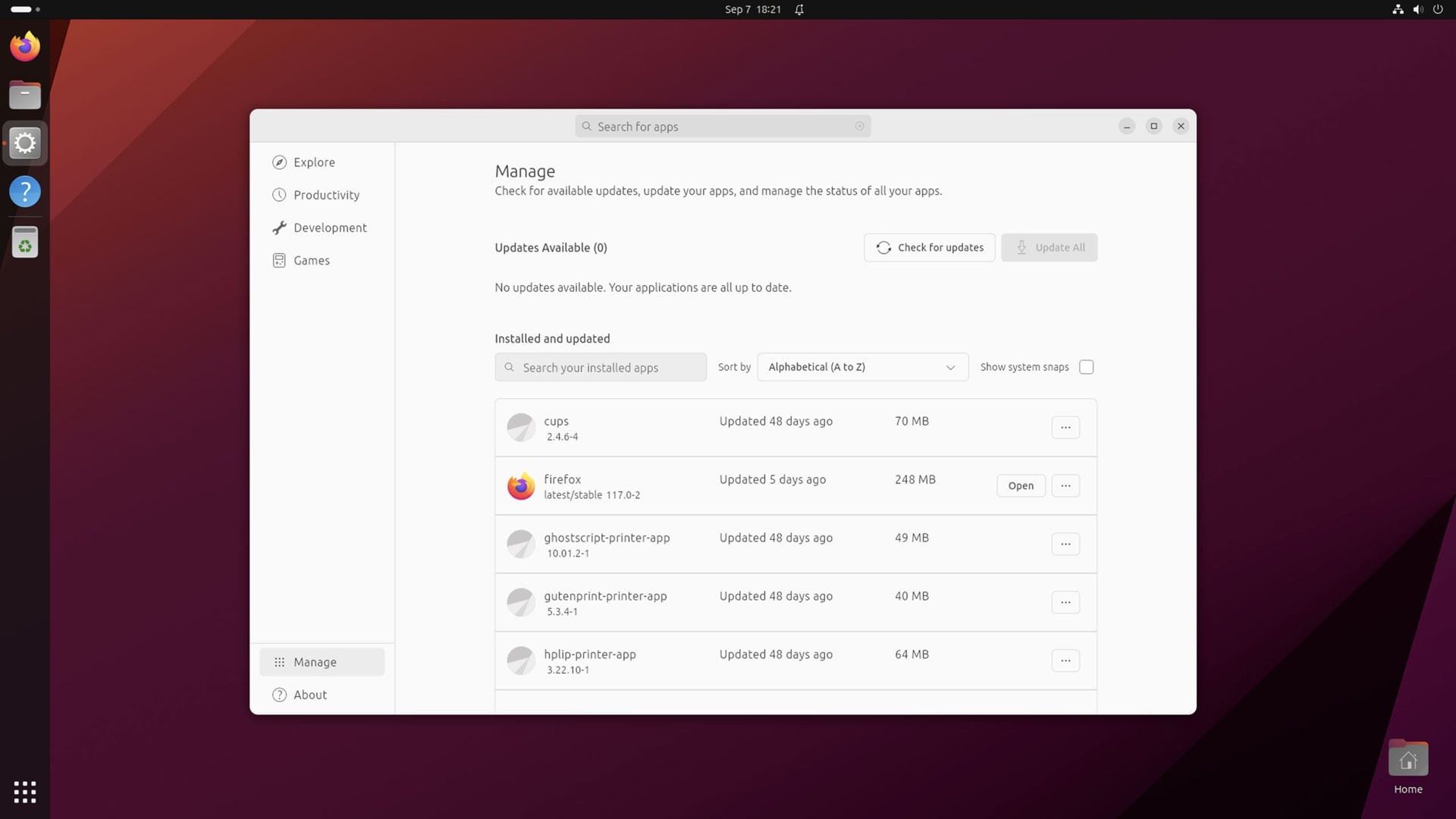This screenshot has height=819, width=1456.
Task: Open the firefox snap
Action: click(x=1020, y=485)
